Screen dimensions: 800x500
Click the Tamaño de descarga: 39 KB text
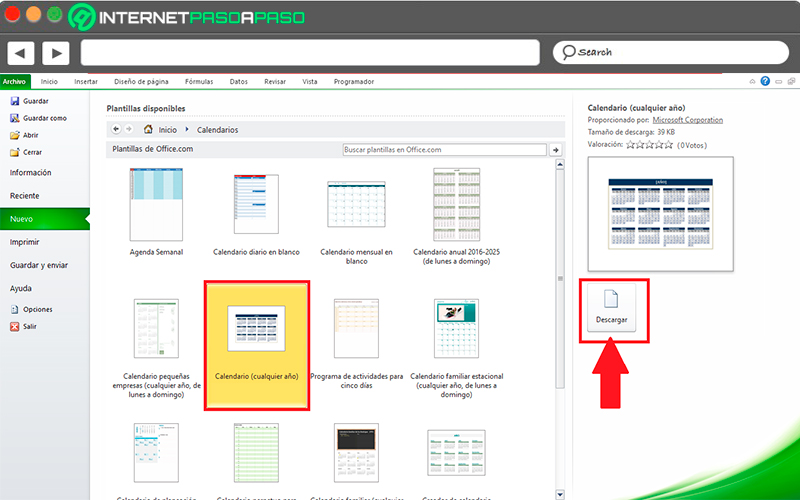click(631, 133)
